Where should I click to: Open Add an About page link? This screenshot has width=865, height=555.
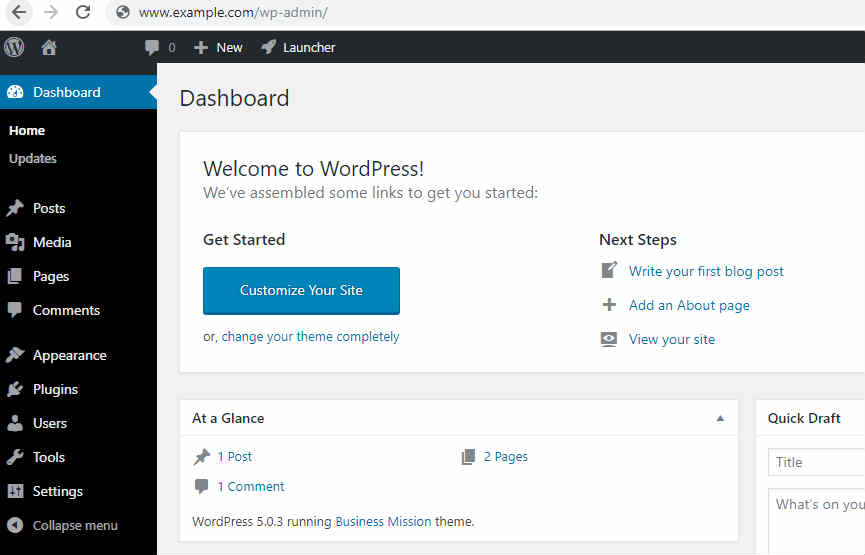tap(689, 306)
